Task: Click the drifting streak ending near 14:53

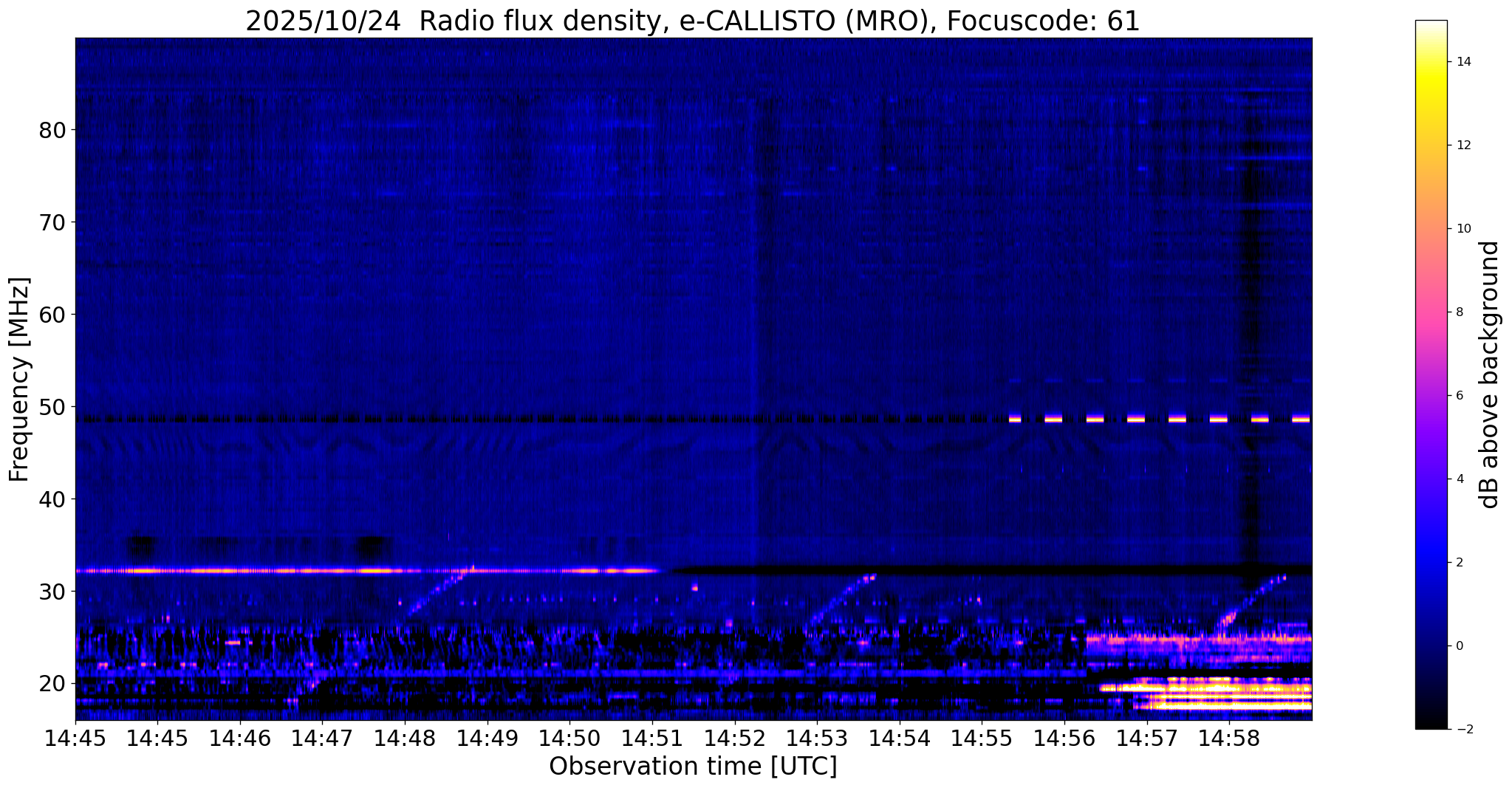Action: point(840,600)
